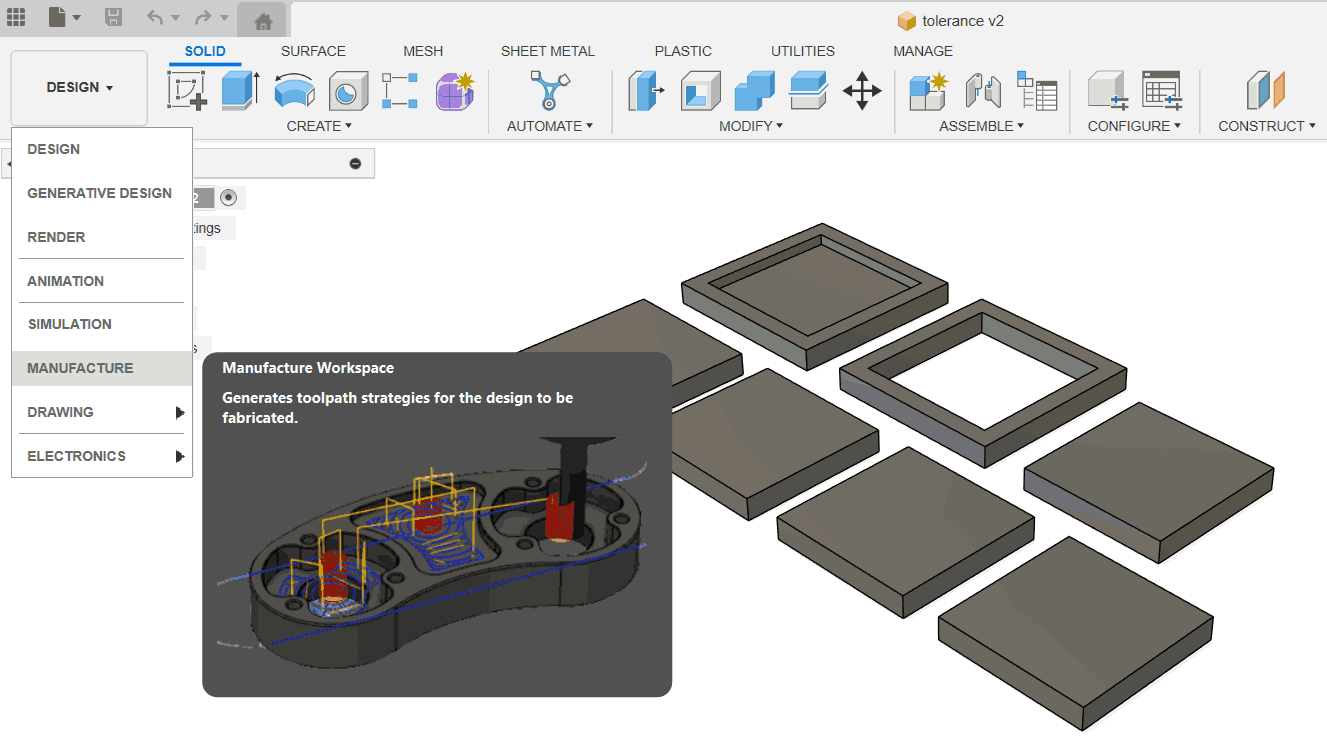Expand the CONFIGURE panel dropdown
The height and width of the screenshot is (755, 1327).
[x=1135, y=126]
